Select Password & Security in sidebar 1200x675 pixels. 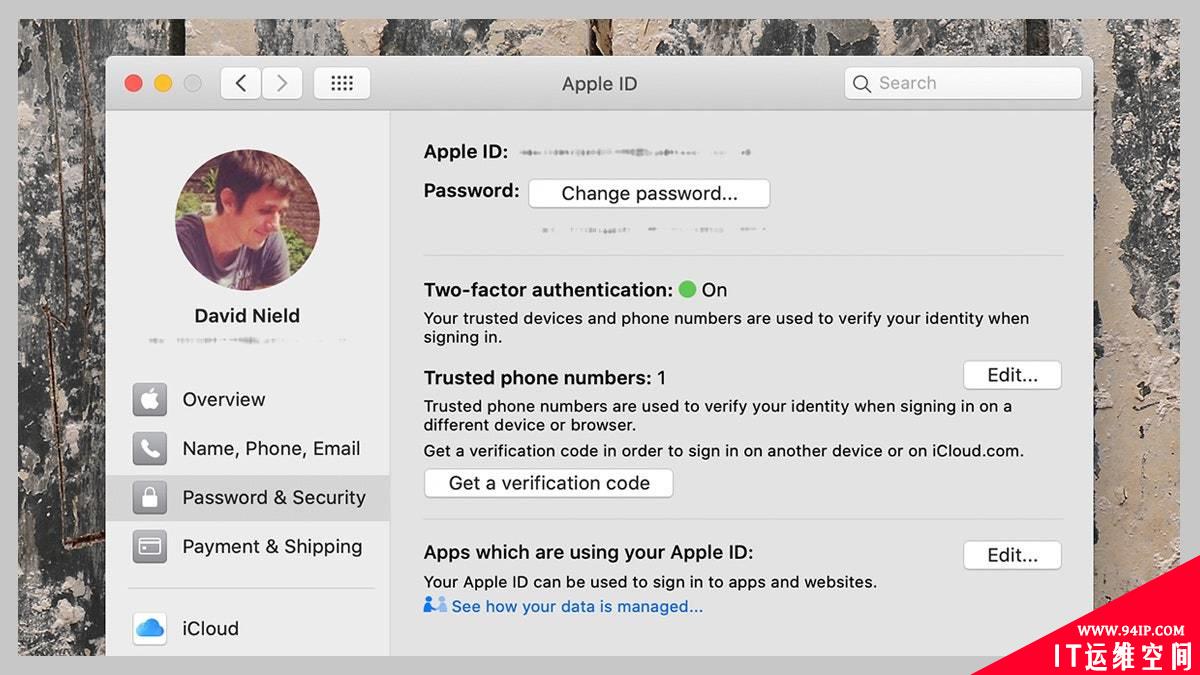point(248,497)
